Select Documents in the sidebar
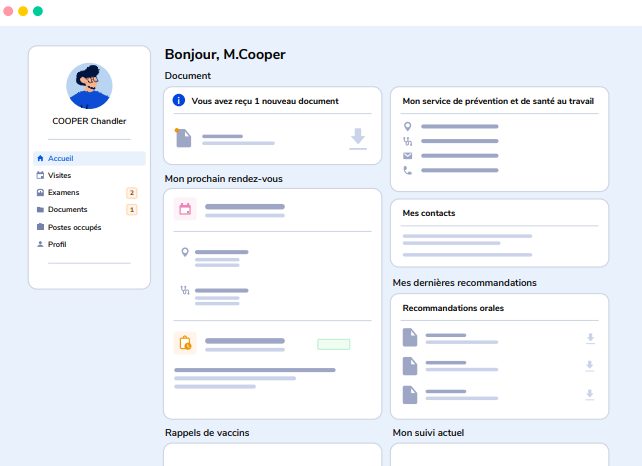642x466 pixels. pos(67,209)
